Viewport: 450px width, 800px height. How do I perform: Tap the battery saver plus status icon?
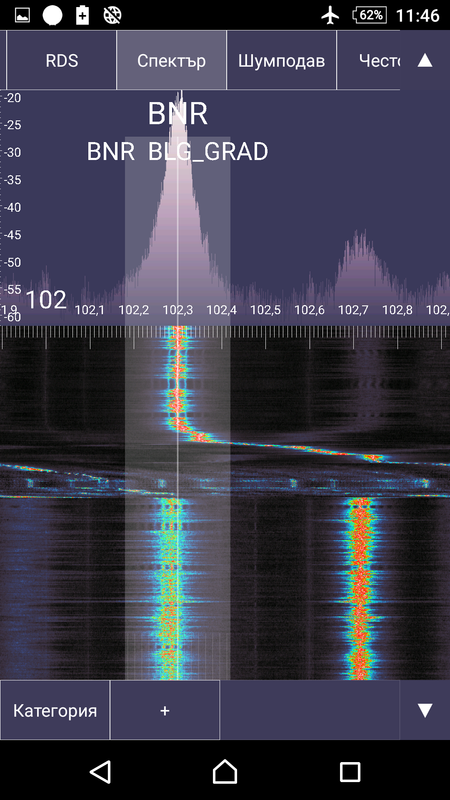(x=83, y=15)
